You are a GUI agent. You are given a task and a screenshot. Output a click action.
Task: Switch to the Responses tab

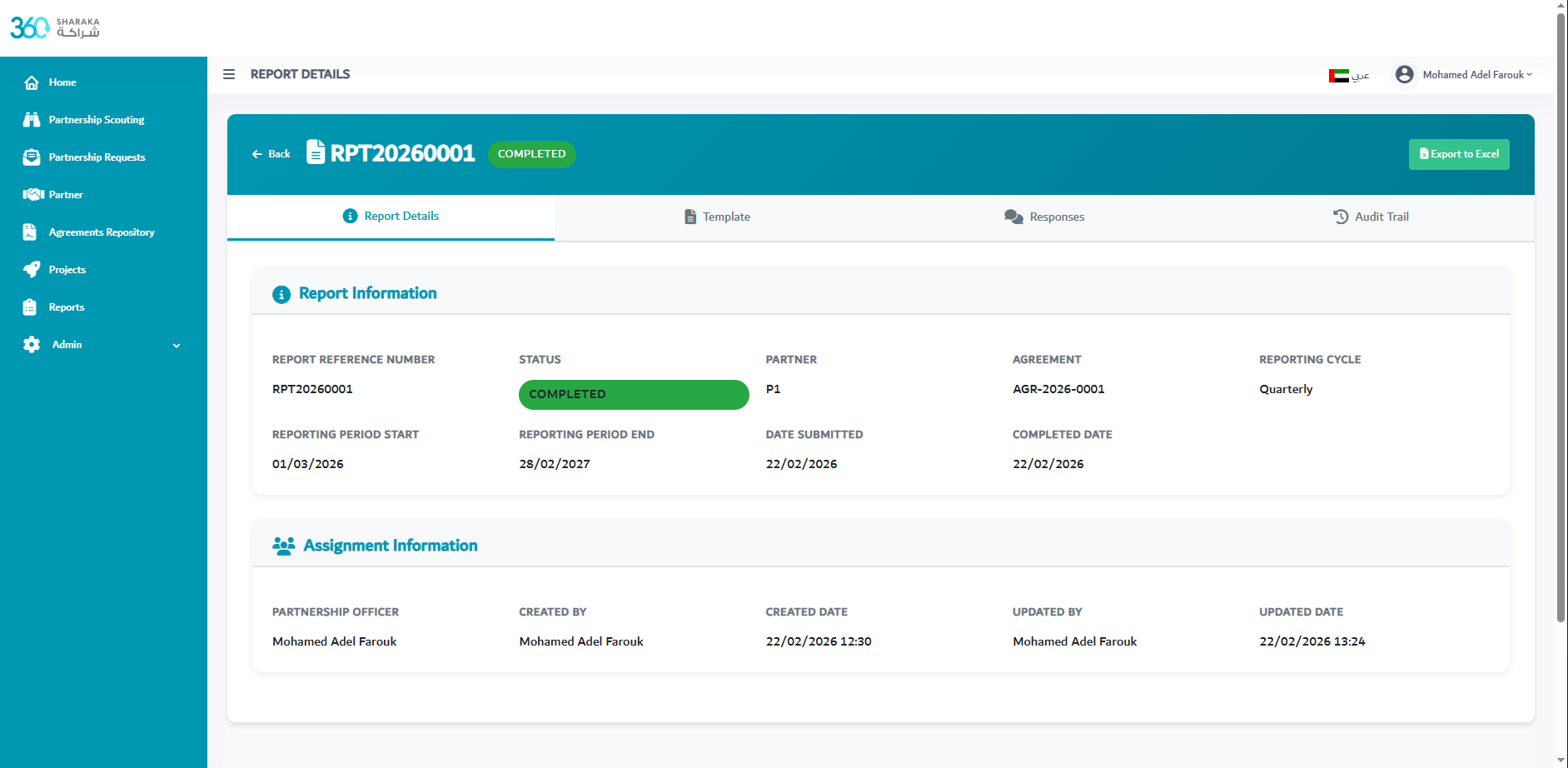[x=1044, y=217]
